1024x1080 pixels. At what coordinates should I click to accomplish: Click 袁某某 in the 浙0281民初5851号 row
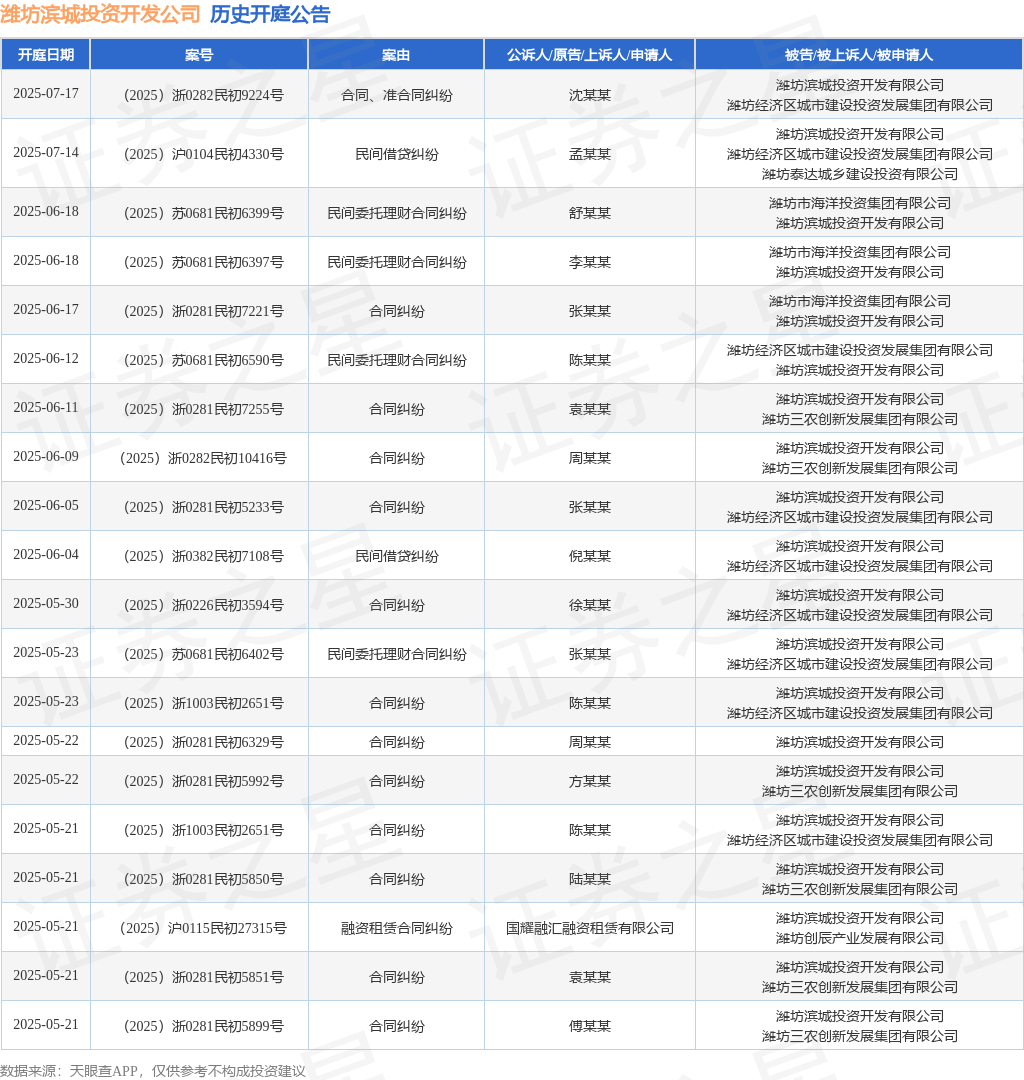[589, 977]
